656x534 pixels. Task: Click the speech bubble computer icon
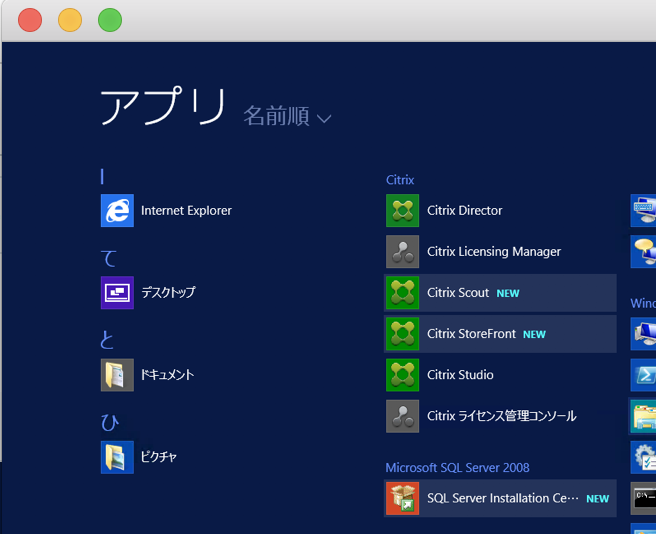[643, 252]
